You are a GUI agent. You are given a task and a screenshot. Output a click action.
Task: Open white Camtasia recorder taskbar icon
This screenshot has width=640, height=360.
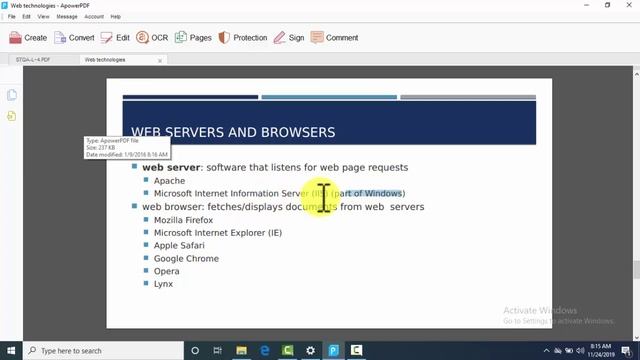click(356, 351)
